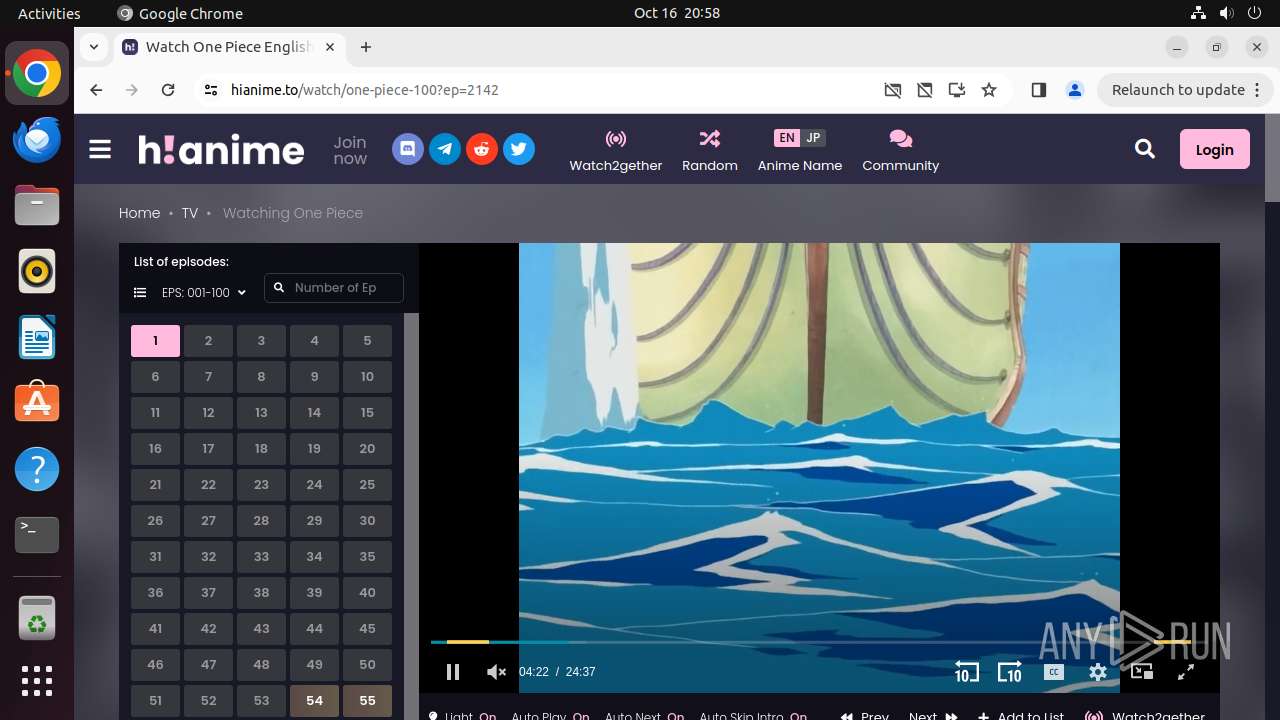The height and width of the screenshot is (720, 1280).
Task: Select episode 55
Action: coord(367,701)
